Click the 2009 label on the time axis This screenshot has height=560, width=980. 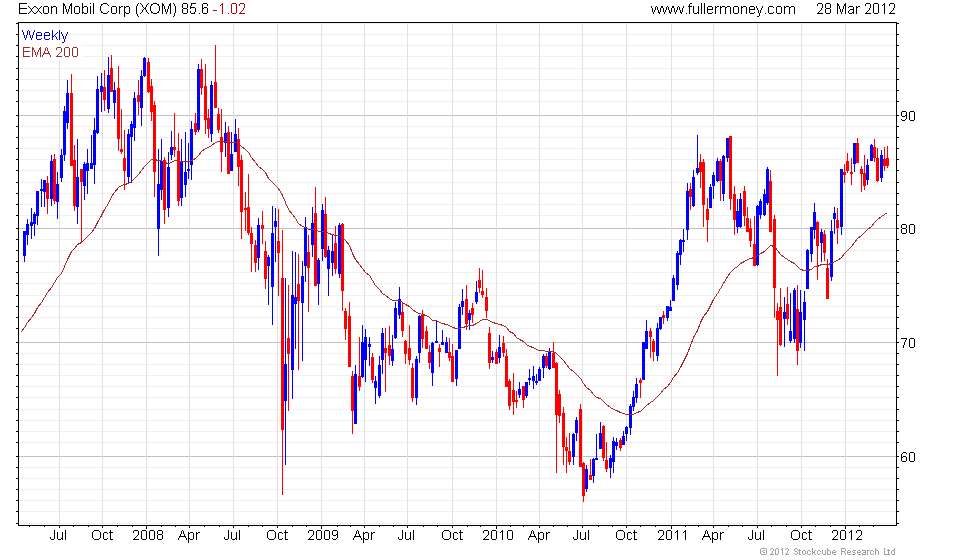click(322, 536)
